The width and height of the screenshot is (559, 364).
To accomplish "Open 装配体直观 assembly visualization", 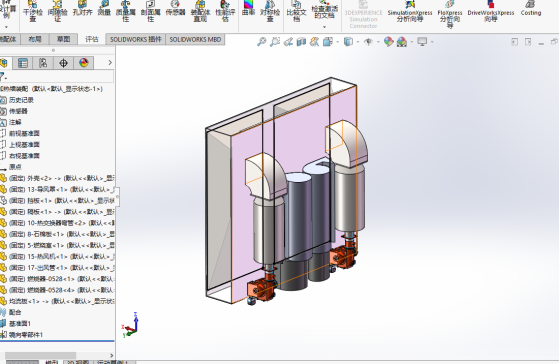I will tap(200, 11).
